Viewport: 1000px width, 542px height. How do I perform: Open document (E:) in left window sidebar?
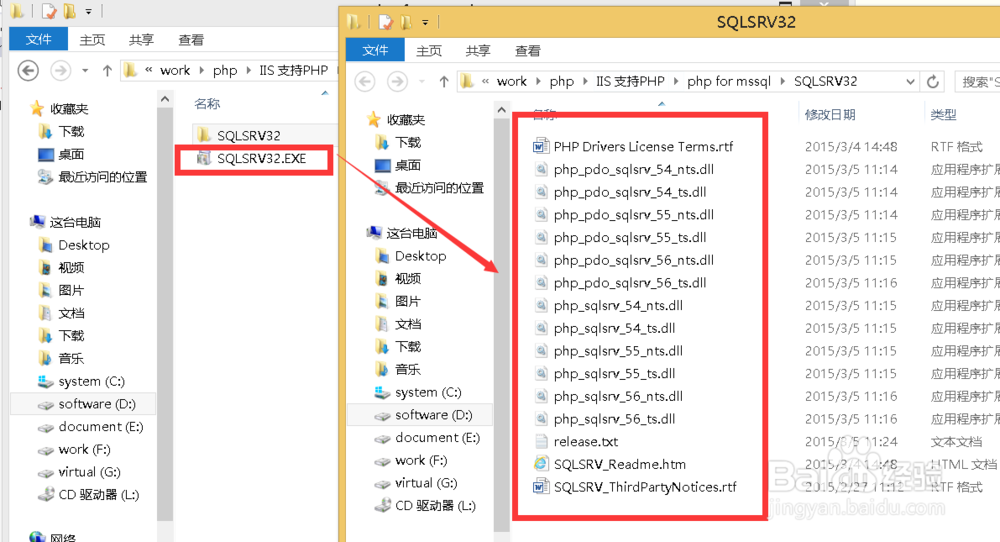(x=101, y=427)
